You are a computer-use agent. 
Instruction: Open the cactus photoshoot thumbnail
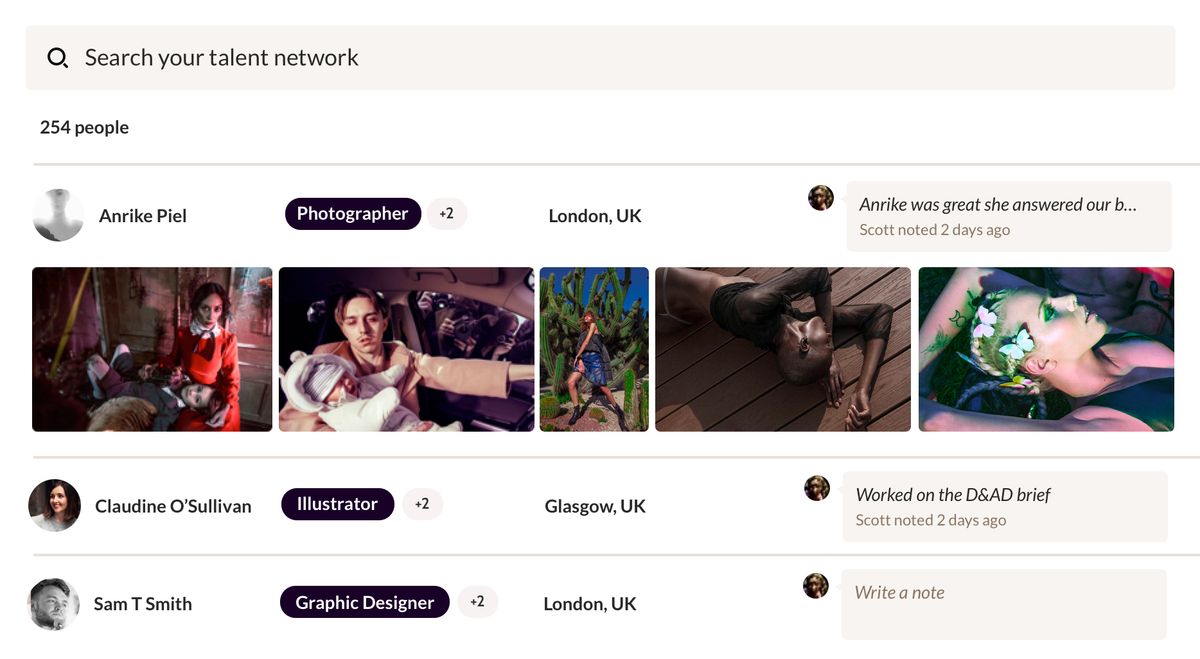tap(594, 348)
